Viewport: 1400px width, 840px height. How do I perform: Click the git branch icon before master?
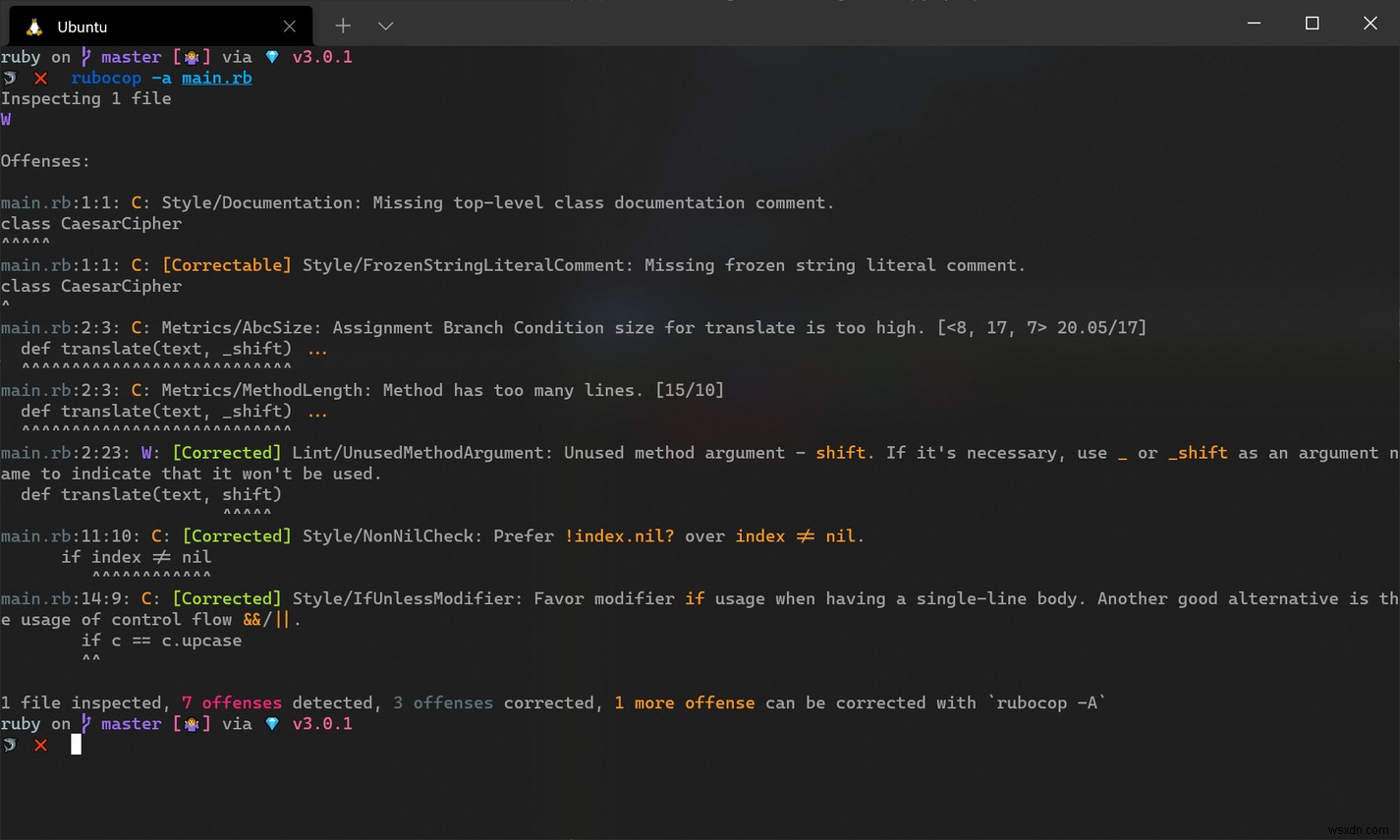point(85,56)
